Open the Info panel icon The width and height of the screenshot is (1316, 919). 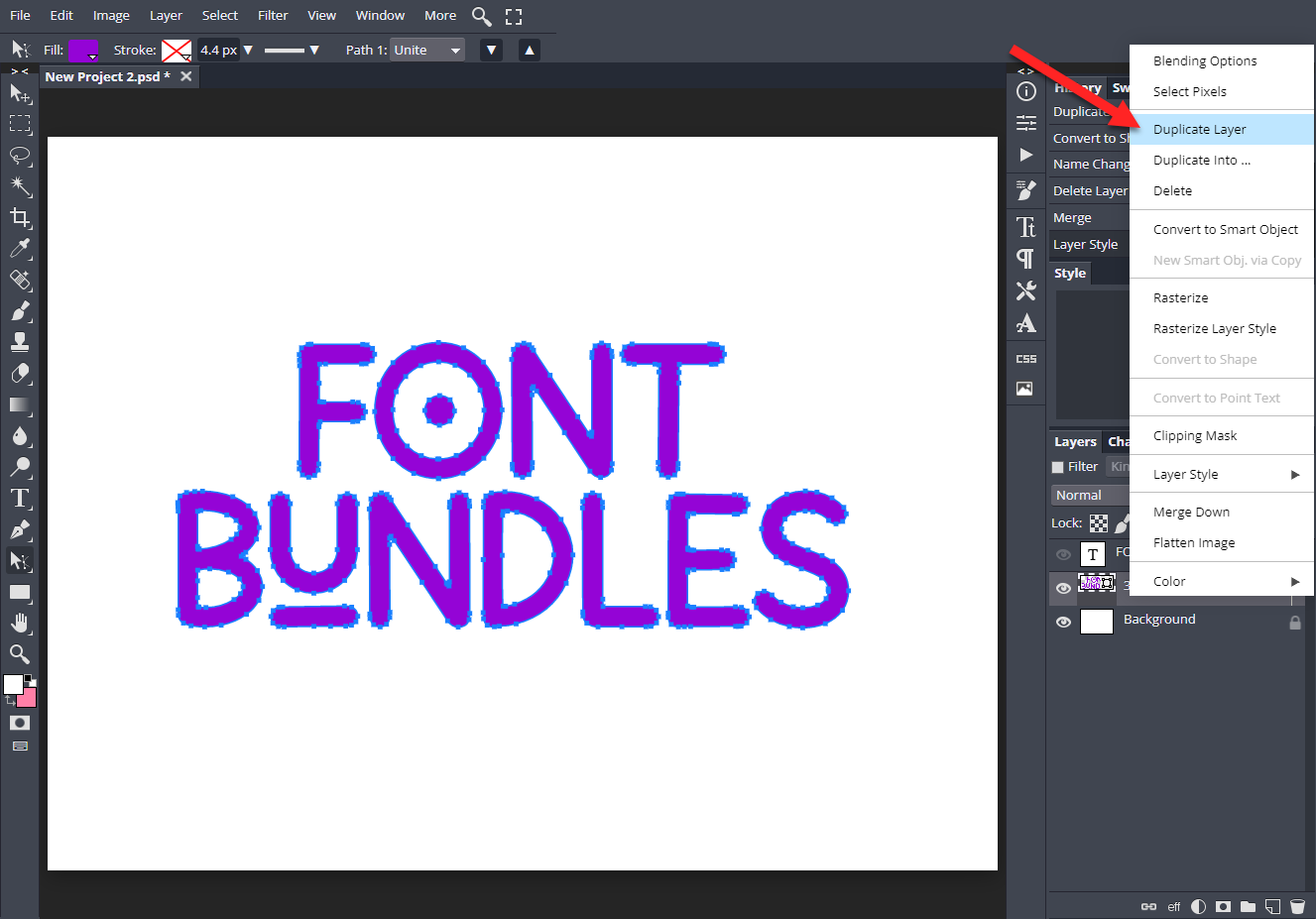(x=1026, y=91)
